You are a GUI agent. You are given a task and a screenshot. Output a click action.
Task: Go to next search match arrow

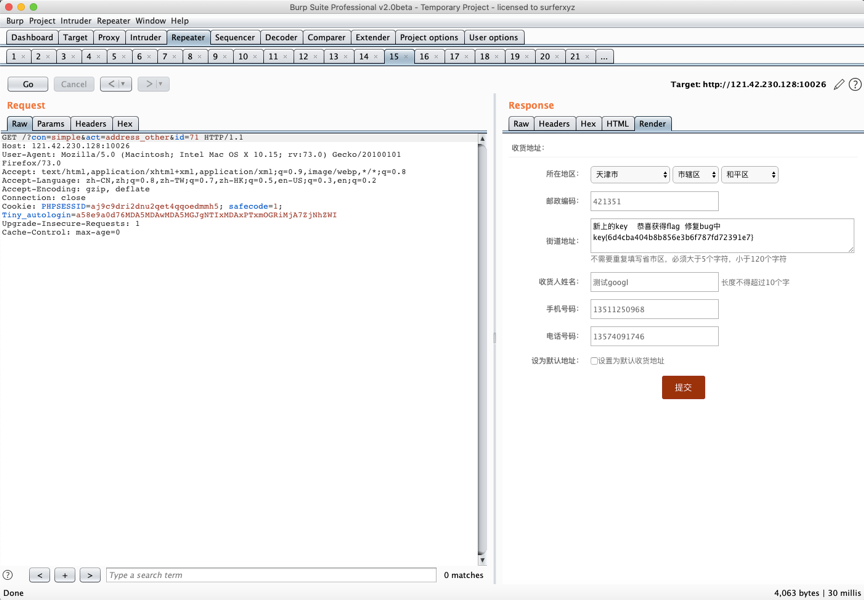90,575
